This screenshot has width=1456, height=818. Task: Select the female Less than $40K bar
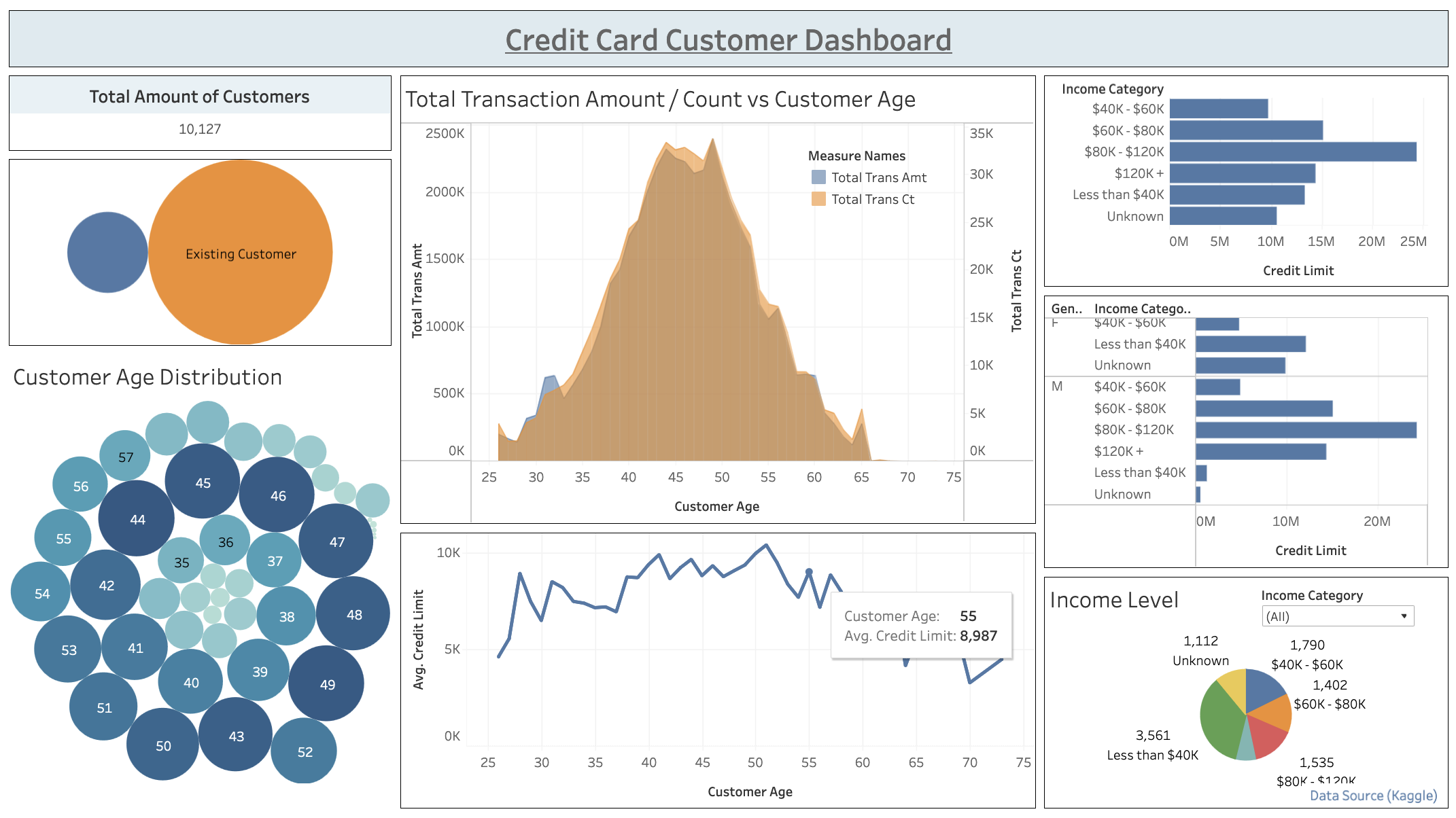[1249, 344]
